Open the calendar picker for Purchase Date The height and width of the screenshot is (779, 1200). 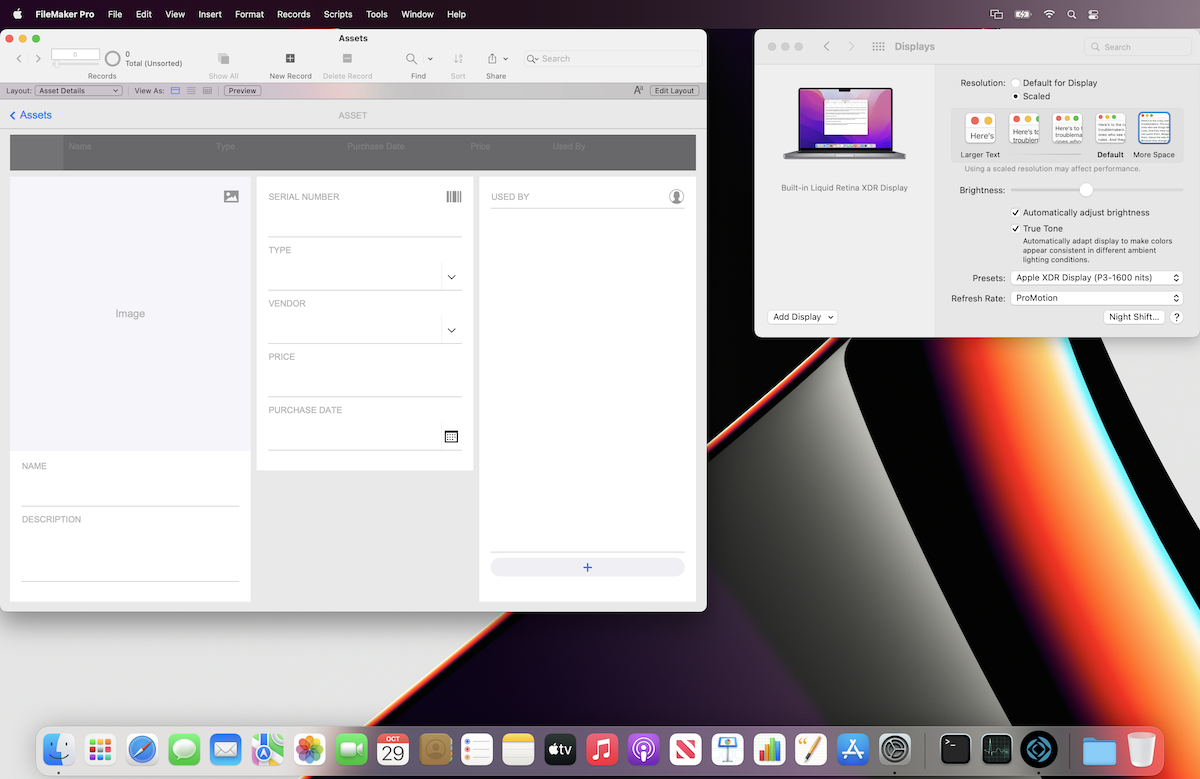[x=451, y=436]
